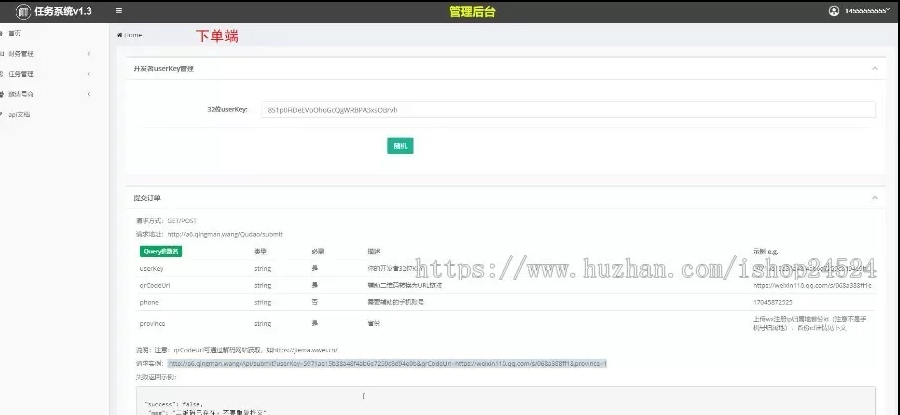Viewport: 900px width, 415px height.
Task: Click the string type cell in province row
Action: 262,323
